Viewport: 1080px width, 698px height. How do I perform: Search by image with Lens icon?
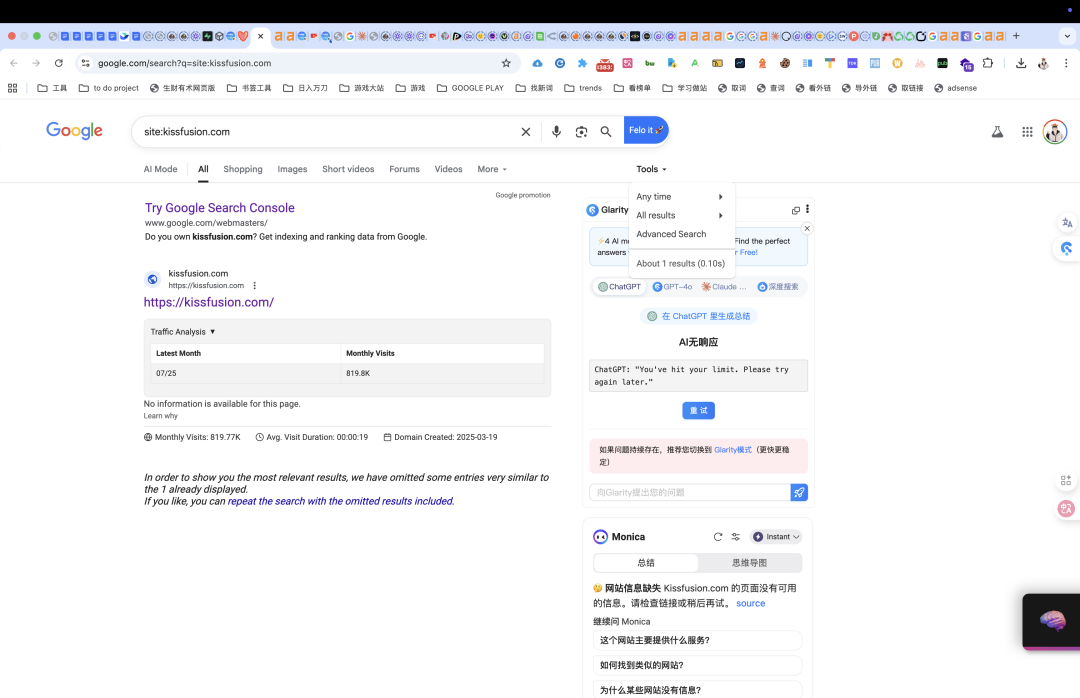point(581,132)
